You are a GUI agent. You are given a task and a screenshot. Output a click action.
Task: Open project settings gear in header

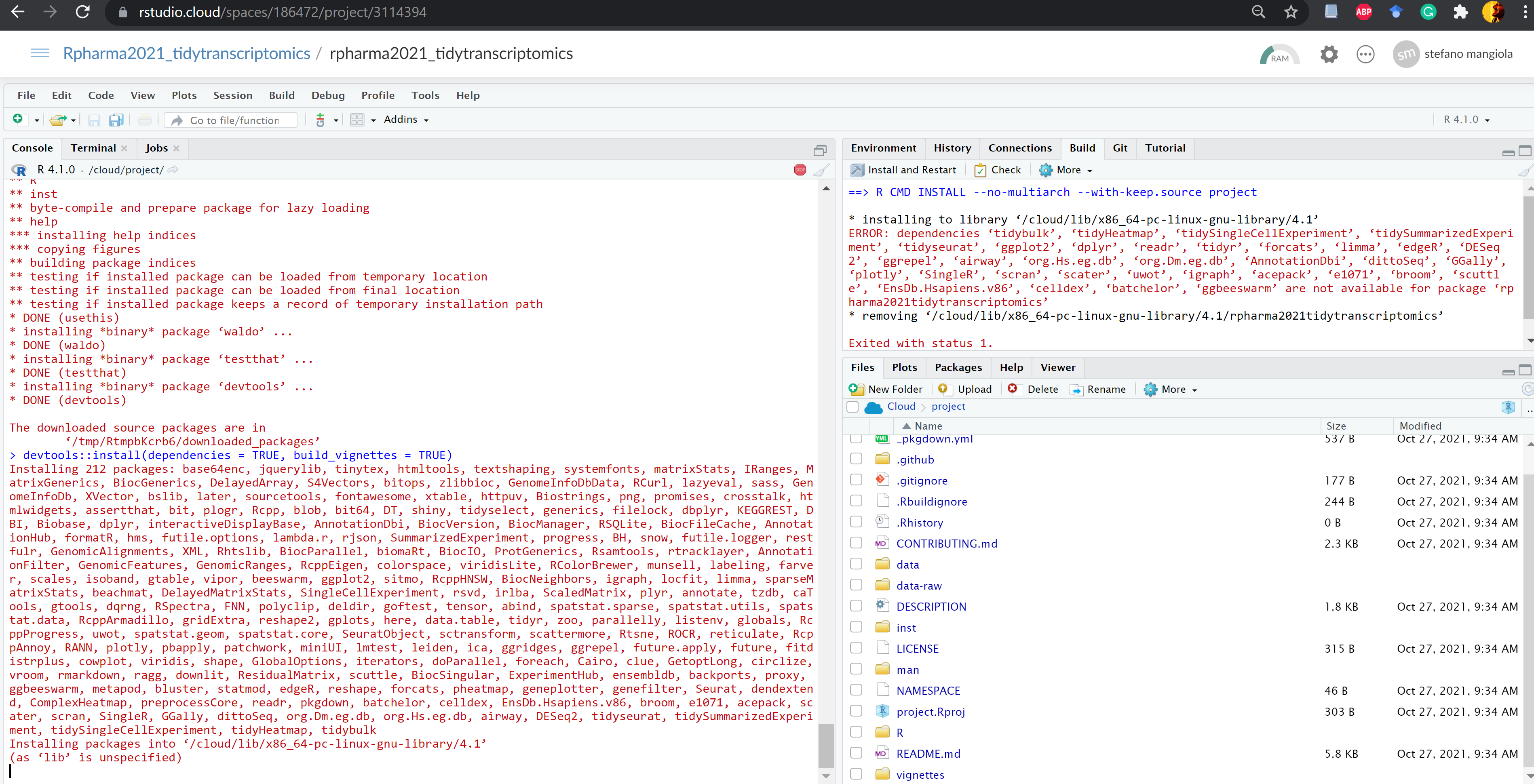(x=1329, y=54)
